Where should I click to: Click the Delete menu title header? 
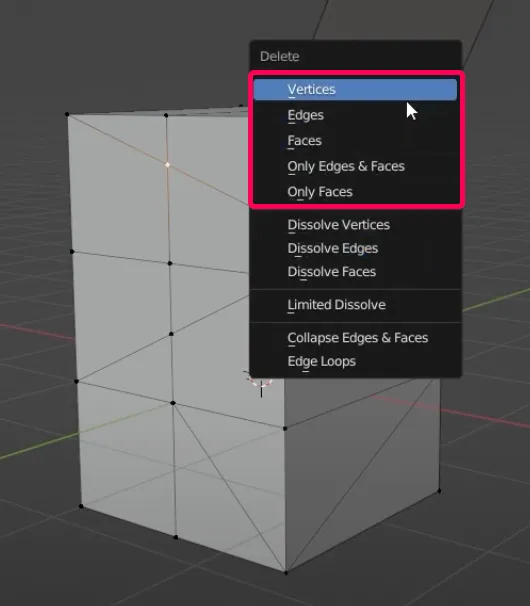(279, 56)
